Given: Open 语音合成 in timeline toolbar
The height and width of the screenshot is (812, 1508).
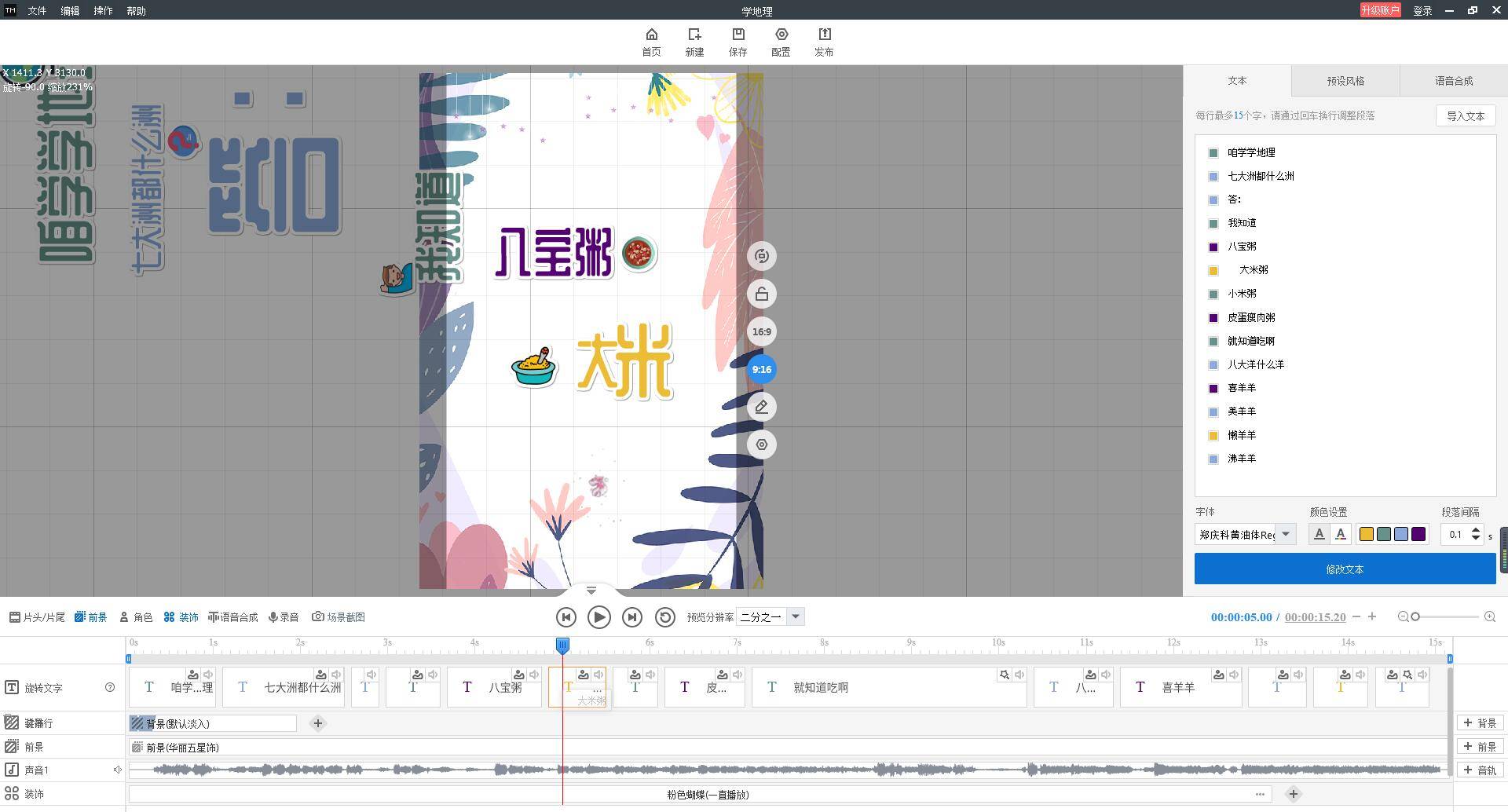Looking at the screenshot, I should (x=232, y=617).
